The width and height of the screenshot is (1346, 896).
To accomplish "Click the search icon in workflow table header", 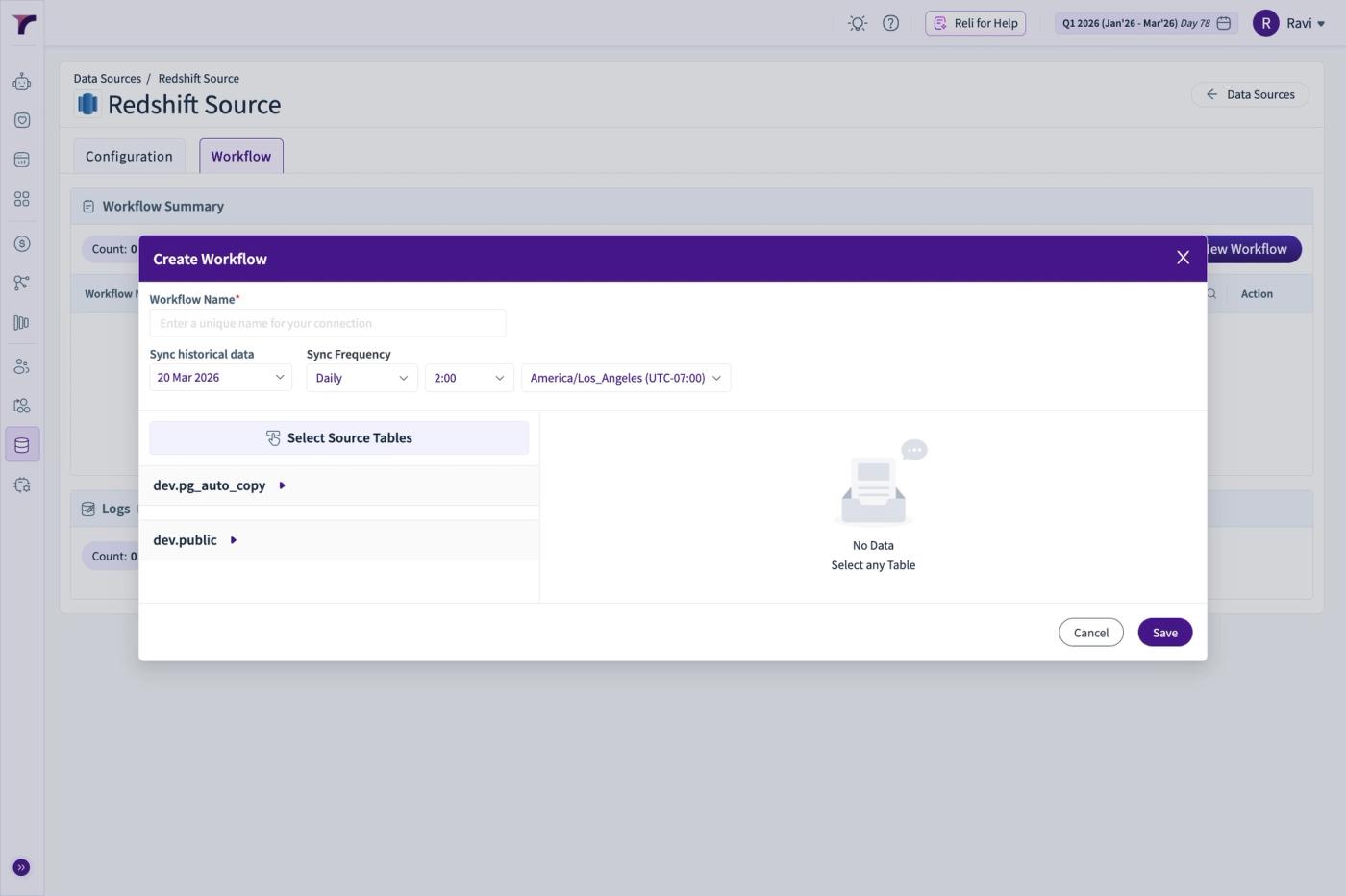I will click(1211, 294).
